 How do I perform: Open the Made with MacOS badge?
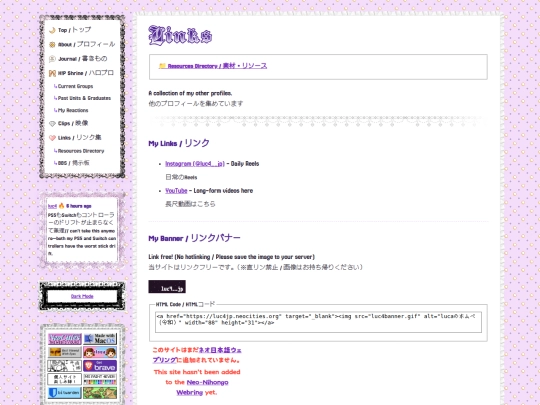(x=100, y=339)
